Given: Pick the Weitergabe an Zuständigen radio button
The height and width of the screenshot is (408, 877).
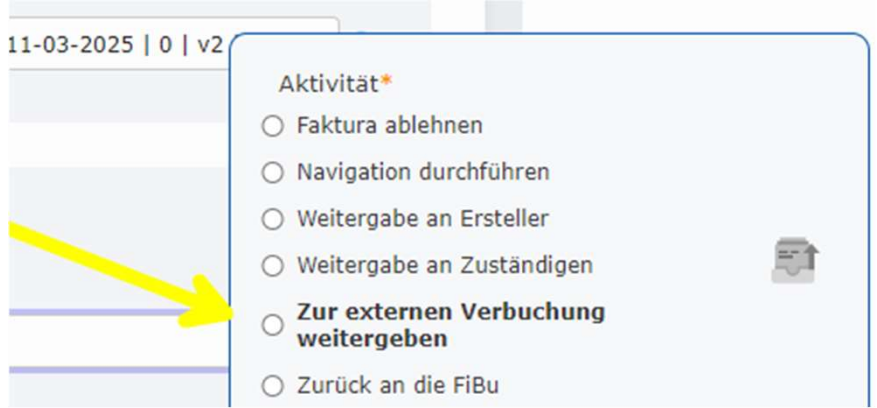Looking at the screenshot, I should pos(272,266).
